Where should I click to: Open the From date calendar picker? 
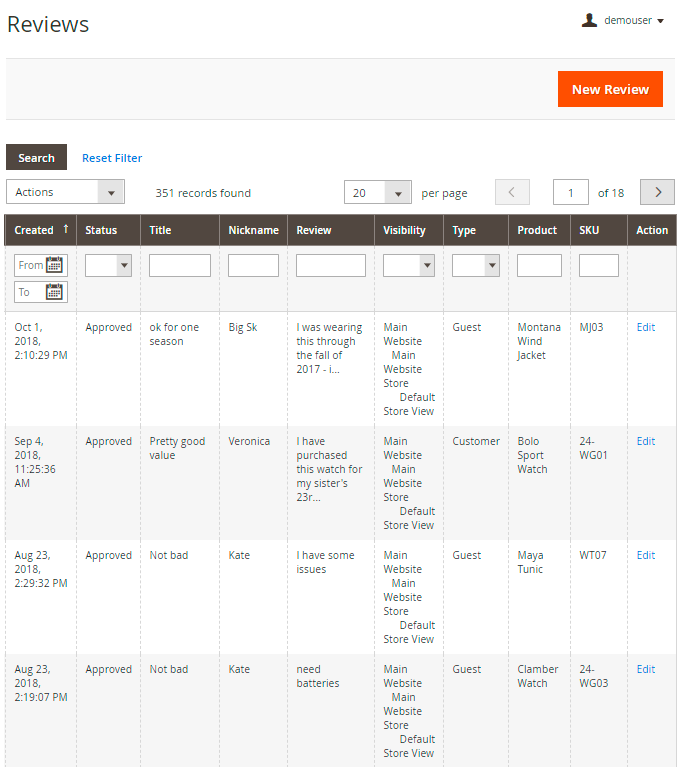(x=55, y=265)
